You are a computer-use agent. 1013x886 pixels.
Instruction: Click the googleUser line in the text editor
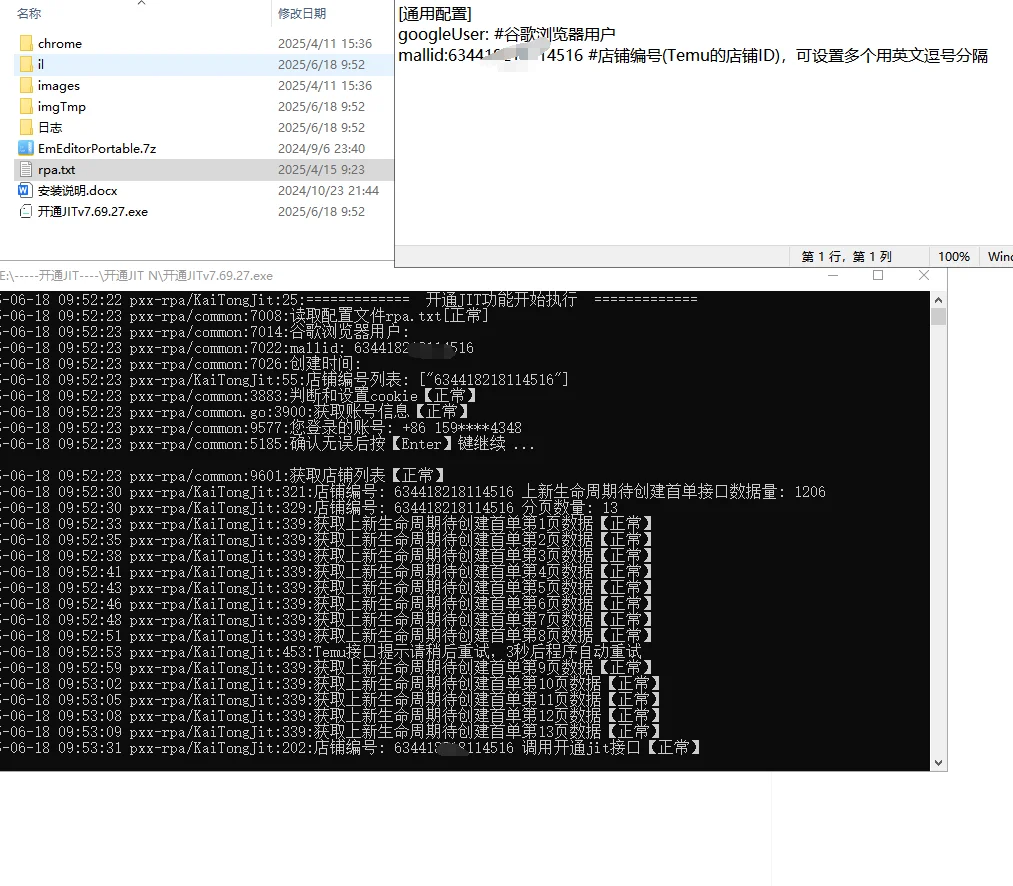(x=506, y=34)
